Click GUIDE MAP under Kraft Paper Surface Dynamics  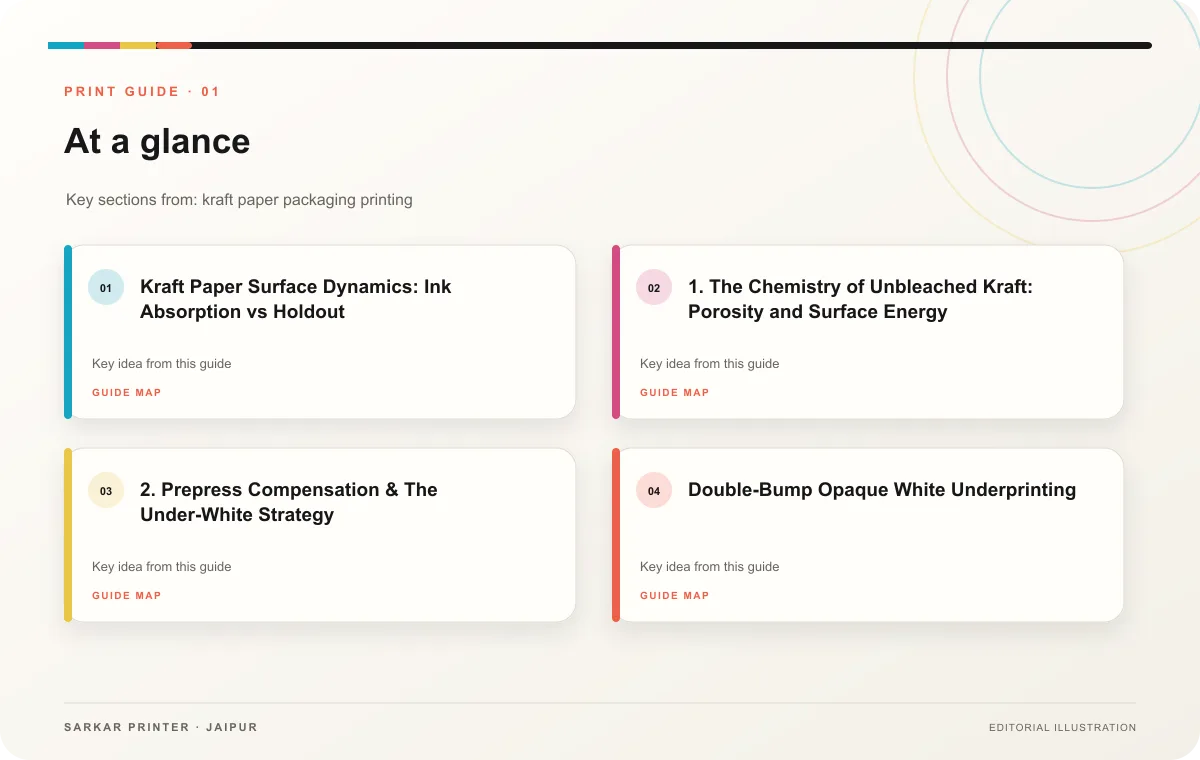(x=127, y=393)
